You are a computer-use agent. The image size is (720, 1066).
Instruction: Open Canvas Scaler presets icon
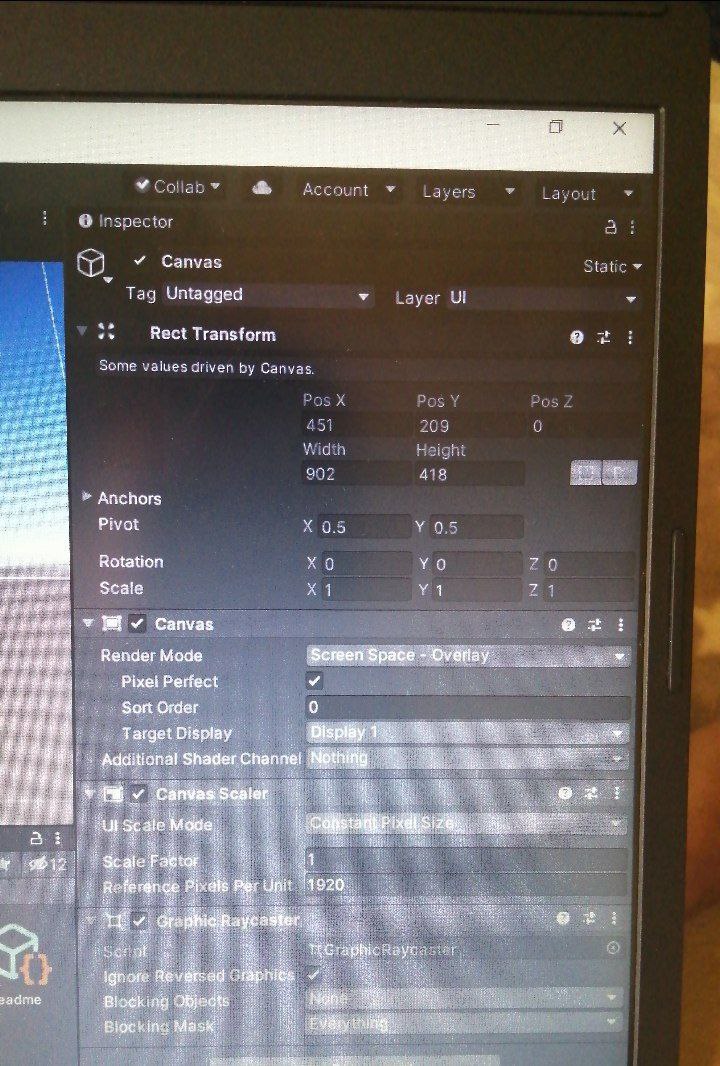pos(591,793)
